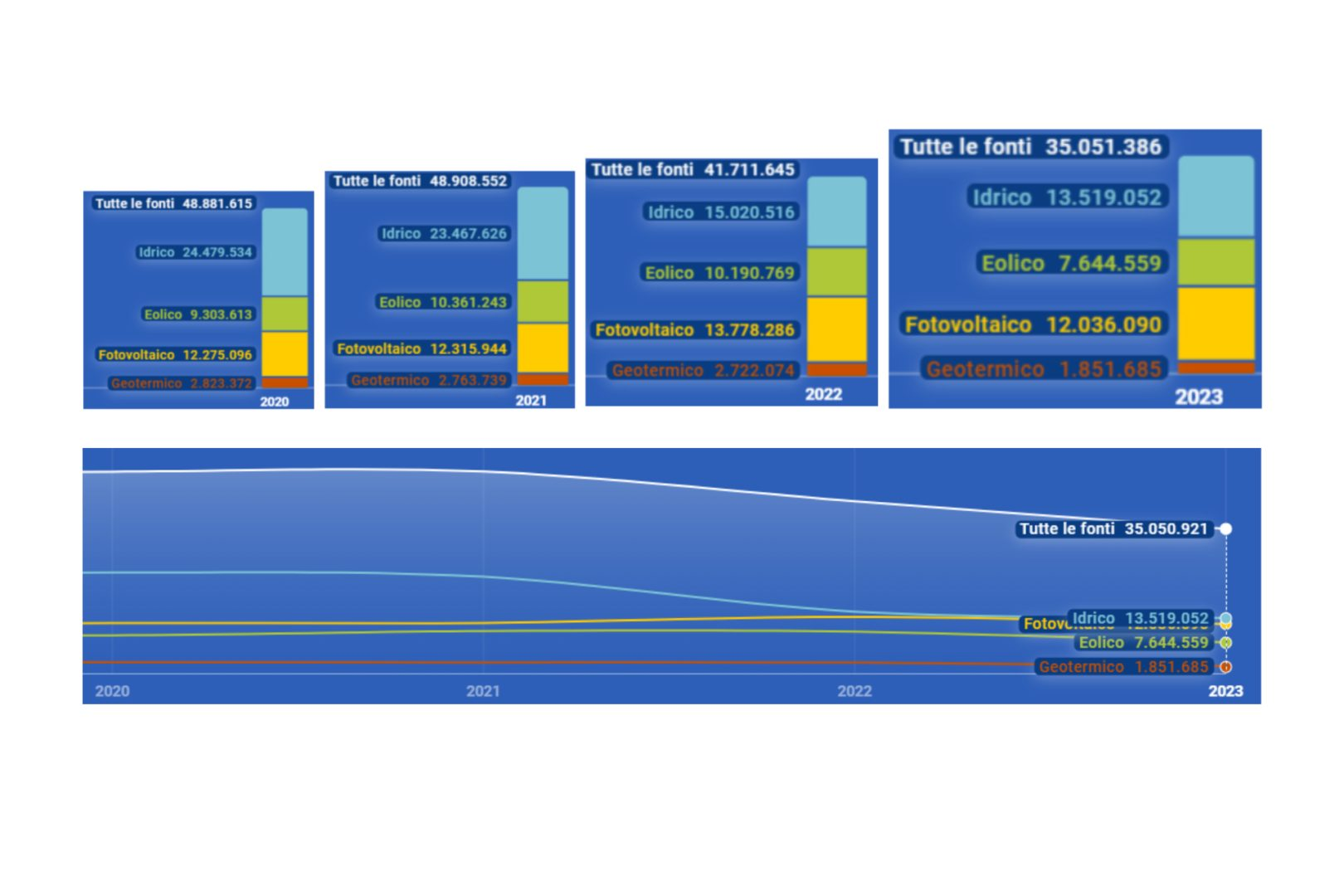Select the 'Fotovoltaico 12.036.090' label
The image size is (1344, 896).
pos(1034,324)
